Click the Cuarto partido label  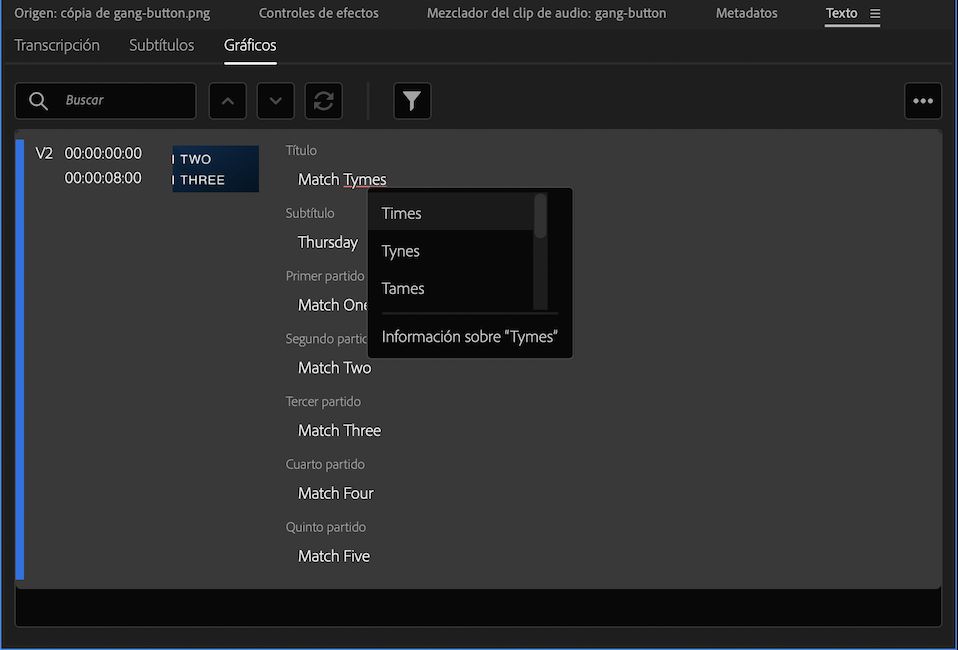(325, 464)
